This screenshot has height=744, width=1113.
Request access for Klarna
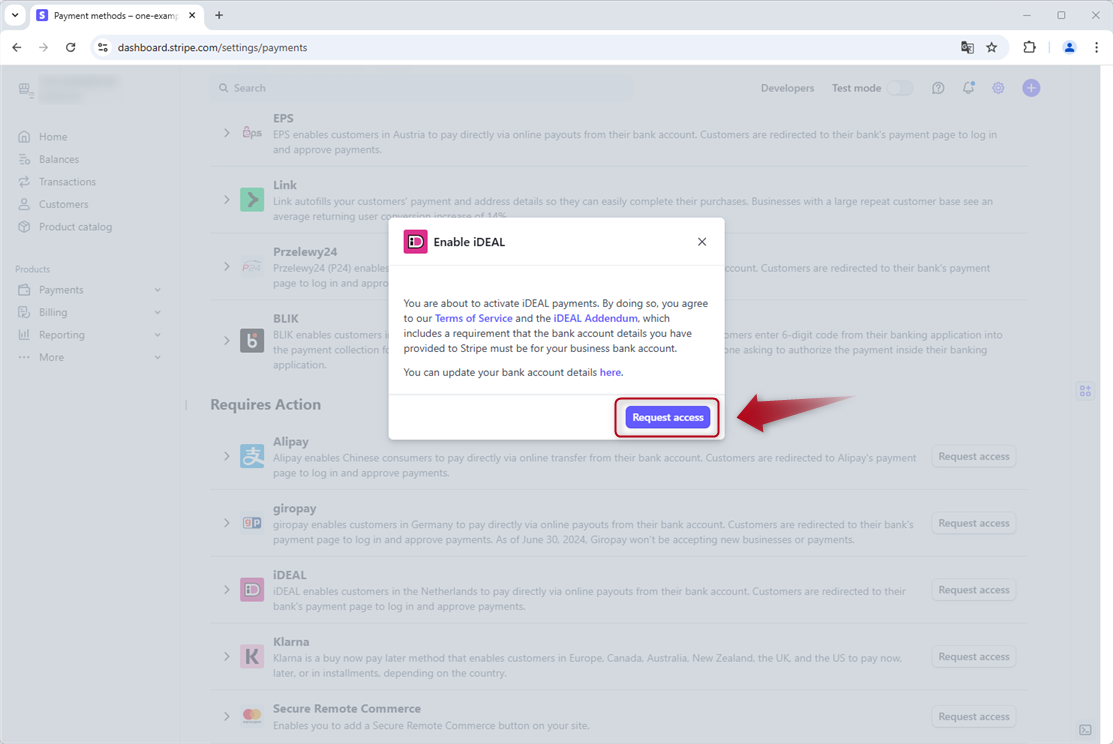pyautogui.click(x=974, y=657)
